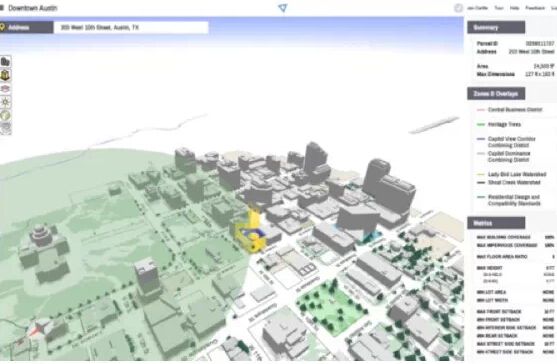Collapse the Metrics section header
Screen dimensions: 557x364
496,223
